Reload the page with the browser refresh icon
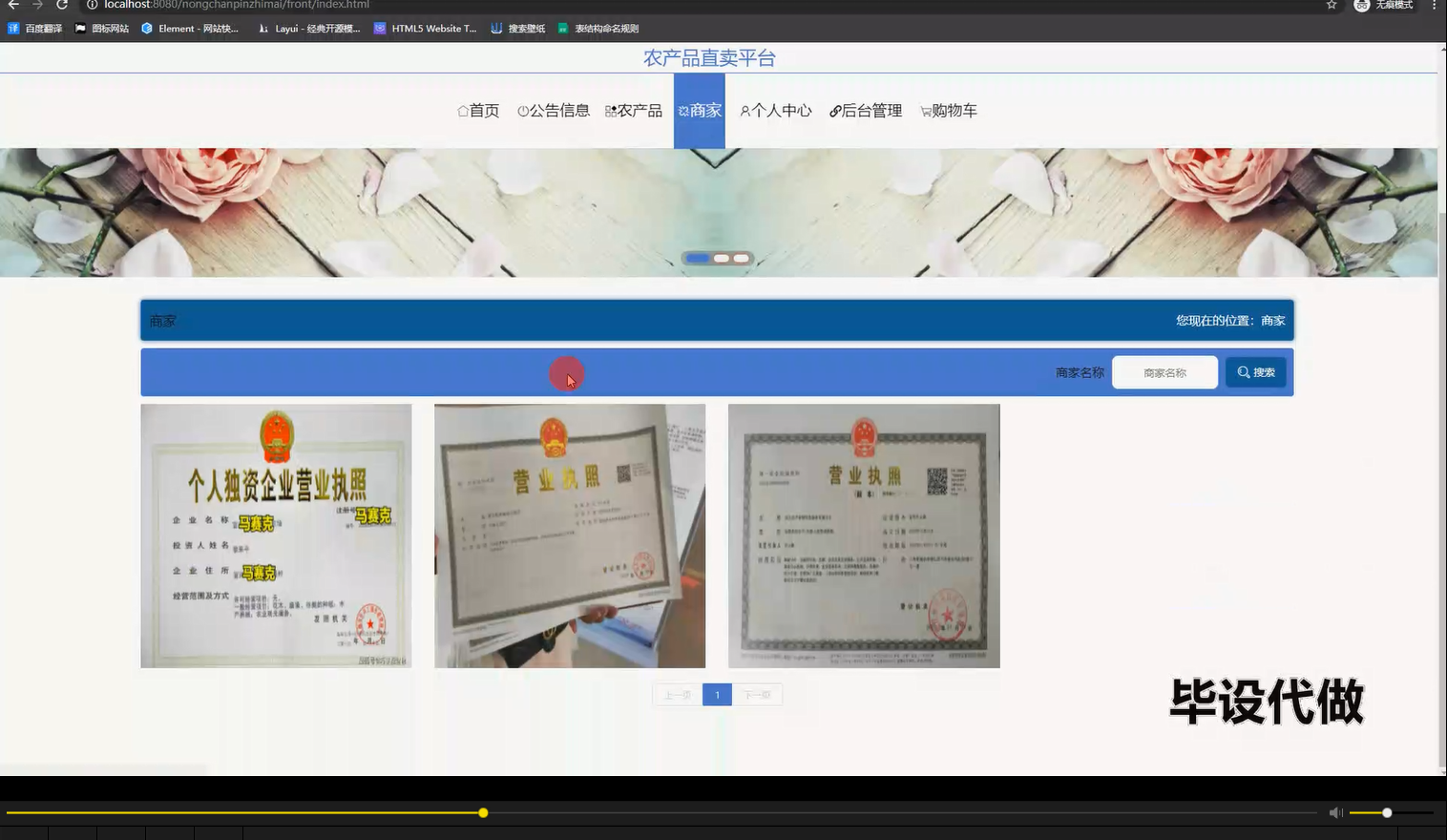Image resolution: width=1447 pixels, height=840 pixels. (61, 6)
